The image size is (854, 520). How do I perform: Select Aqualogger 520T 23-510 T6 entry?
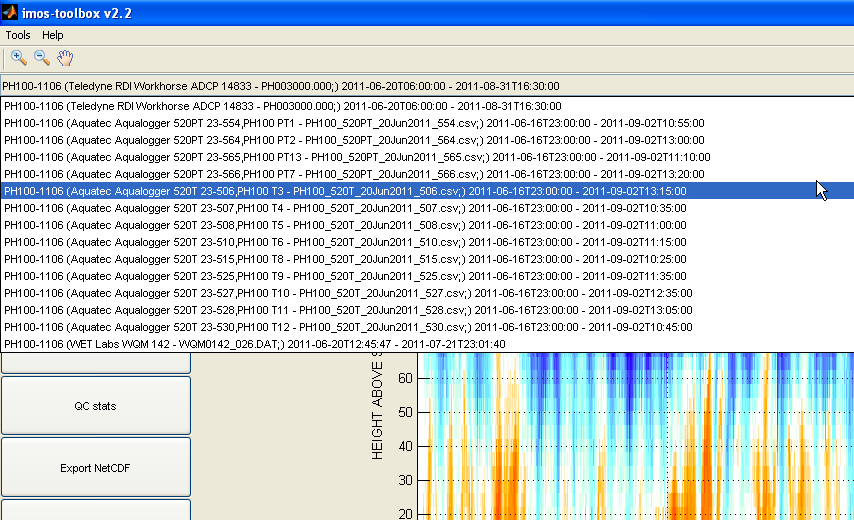point(427,242)
